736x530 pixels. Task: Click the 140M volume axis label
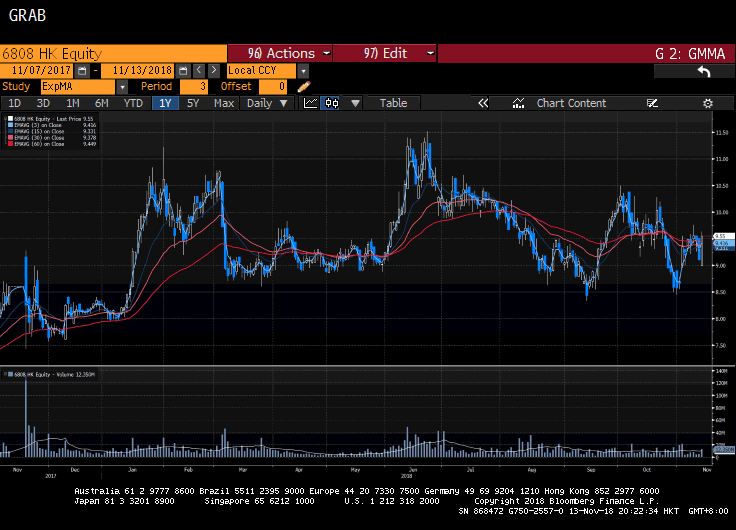pos(721,371)
